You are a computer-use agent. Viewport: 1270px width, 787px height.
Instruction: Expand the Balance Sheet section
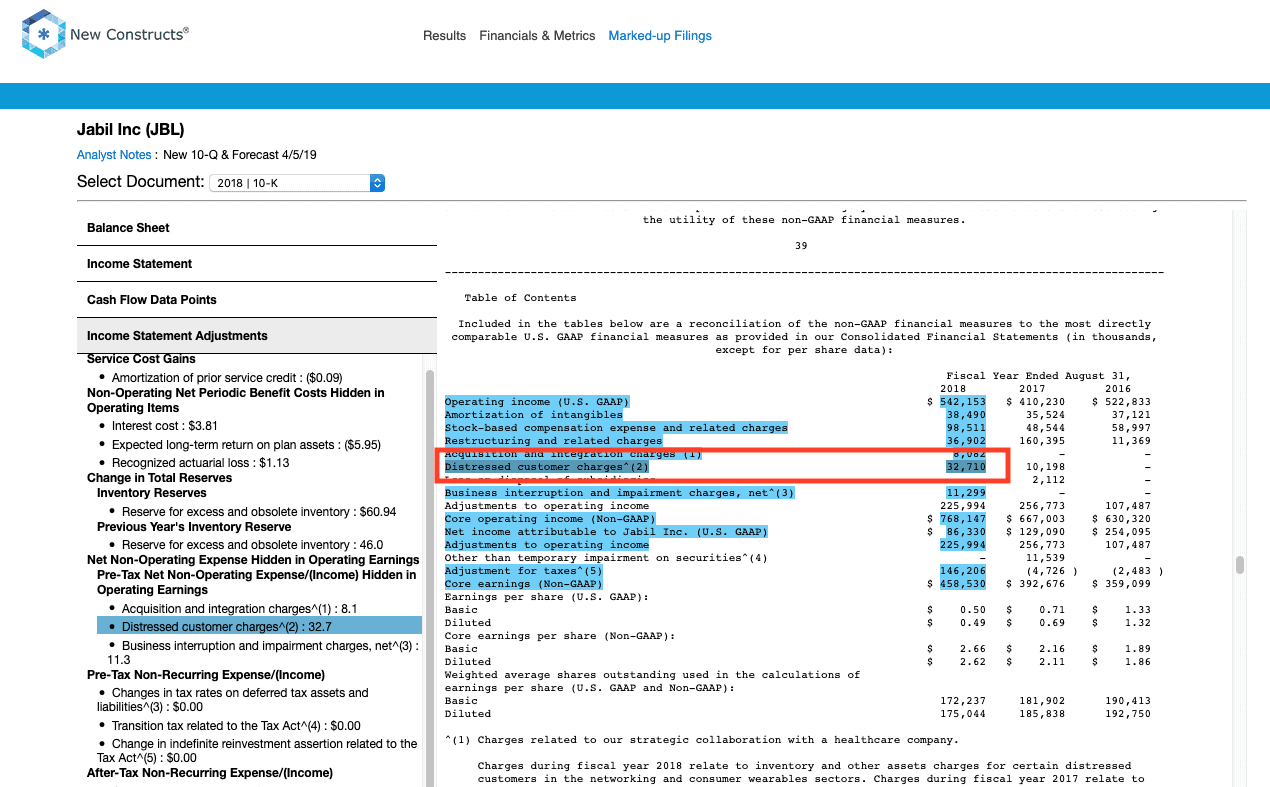point(257,228)
